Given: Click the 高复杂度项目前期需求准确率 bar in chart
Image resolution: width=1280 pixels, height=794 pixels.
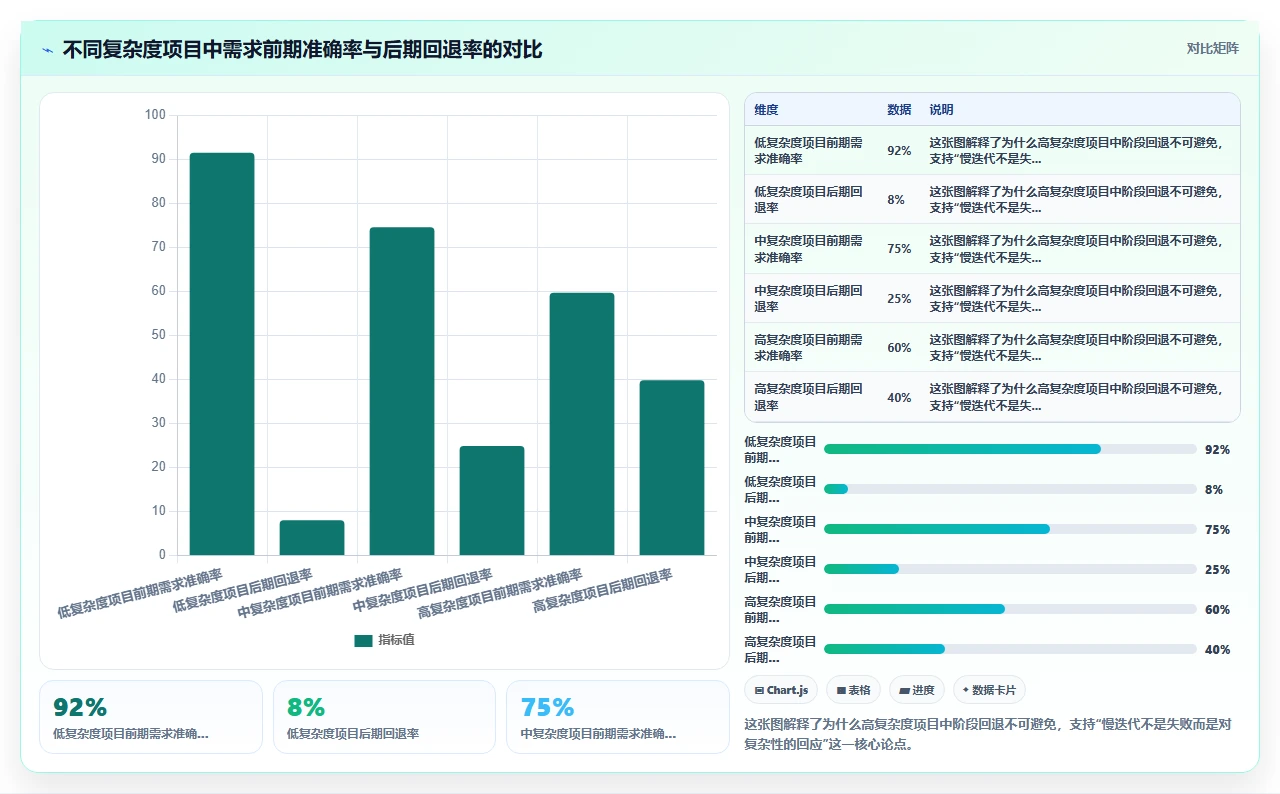Looking at the screenshot, I should tap(582, 424).
